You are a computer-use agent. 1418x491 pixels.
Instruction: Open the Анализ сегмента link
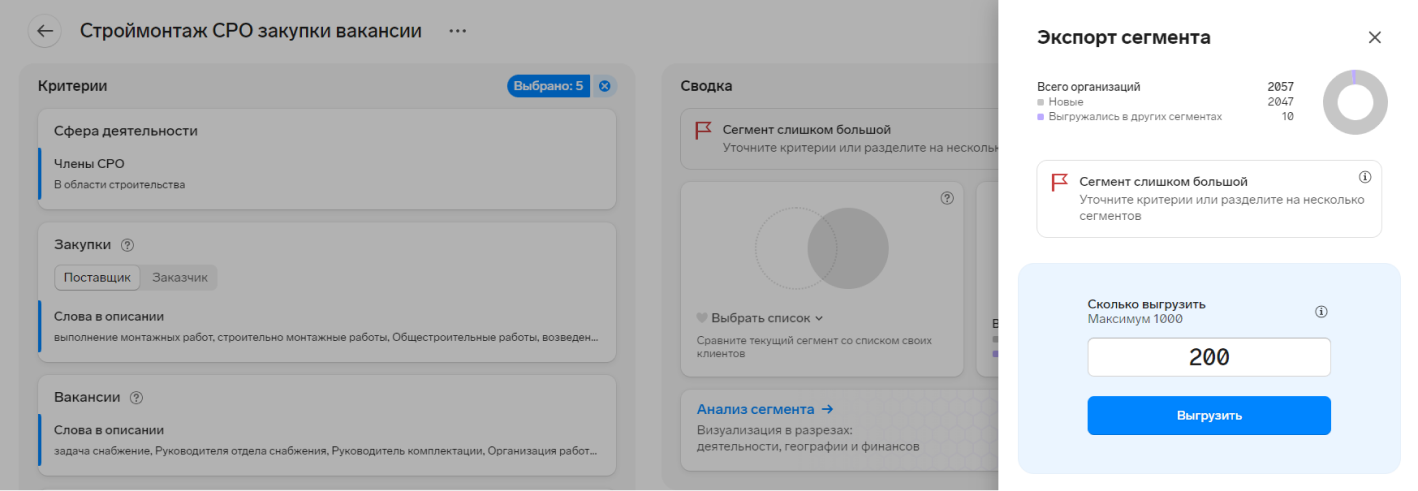765,409
